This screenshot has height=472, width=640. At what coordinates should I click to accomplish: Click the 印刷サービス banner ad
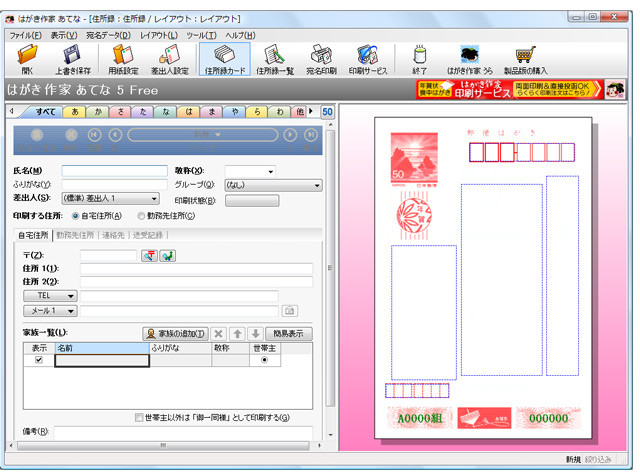(x=509, y=89)
